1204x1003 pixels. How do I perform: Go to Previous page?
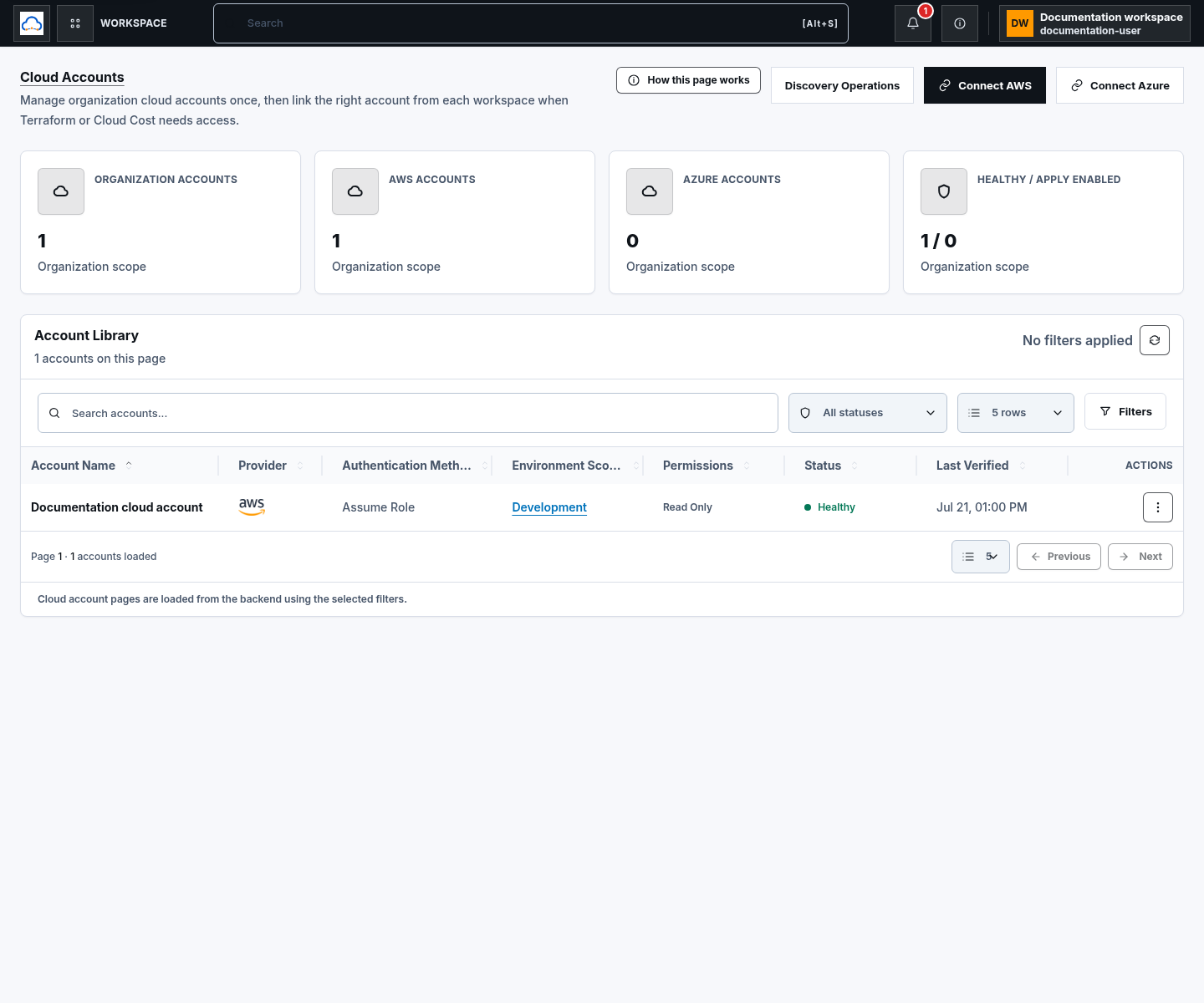[x=1059, y=557]
